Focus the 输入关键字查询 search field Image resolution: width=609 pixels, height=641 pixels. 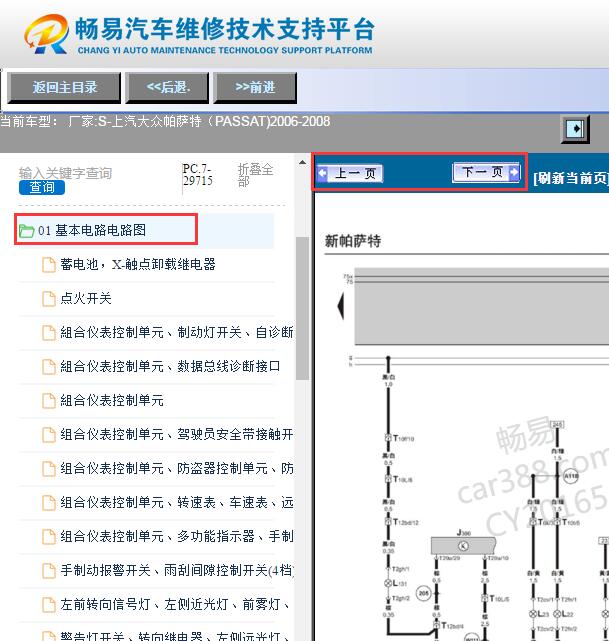click(65, 173)
